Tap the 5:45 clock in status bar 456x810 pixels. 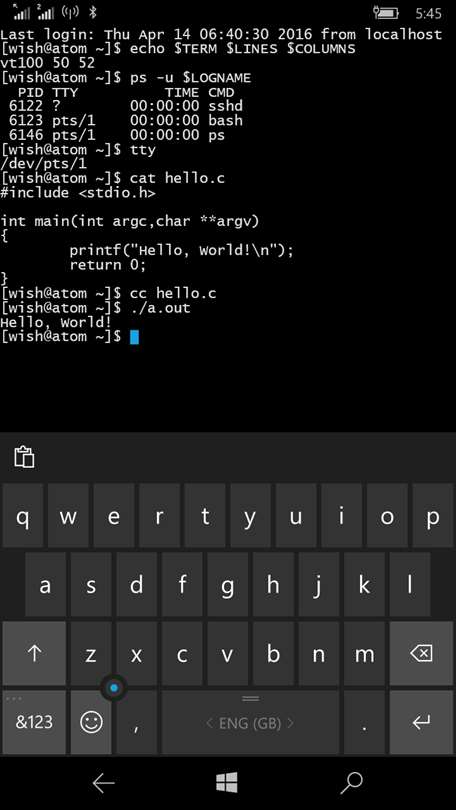[x=428, y=13]
